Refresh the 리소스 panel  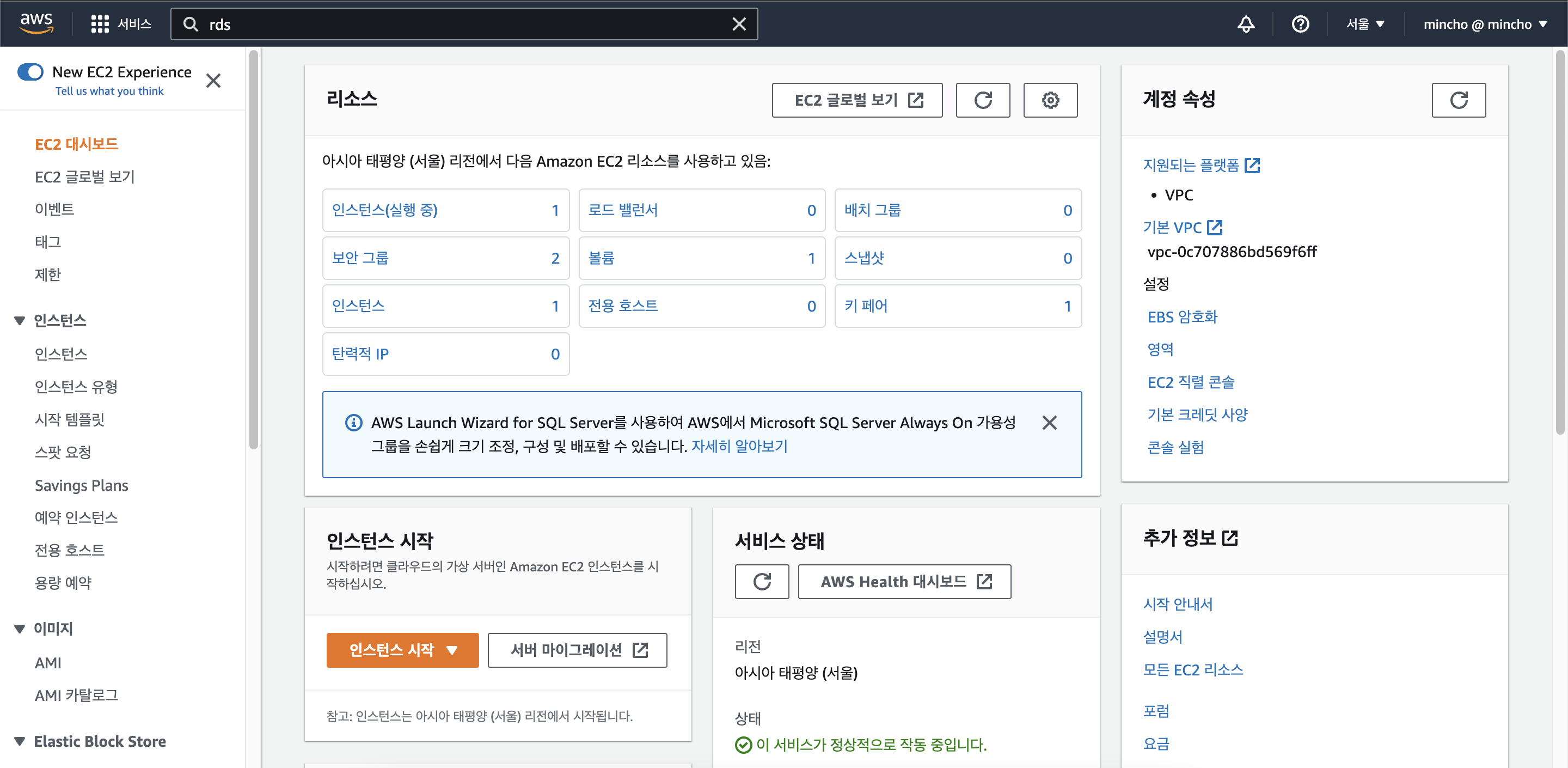[982, 100]
